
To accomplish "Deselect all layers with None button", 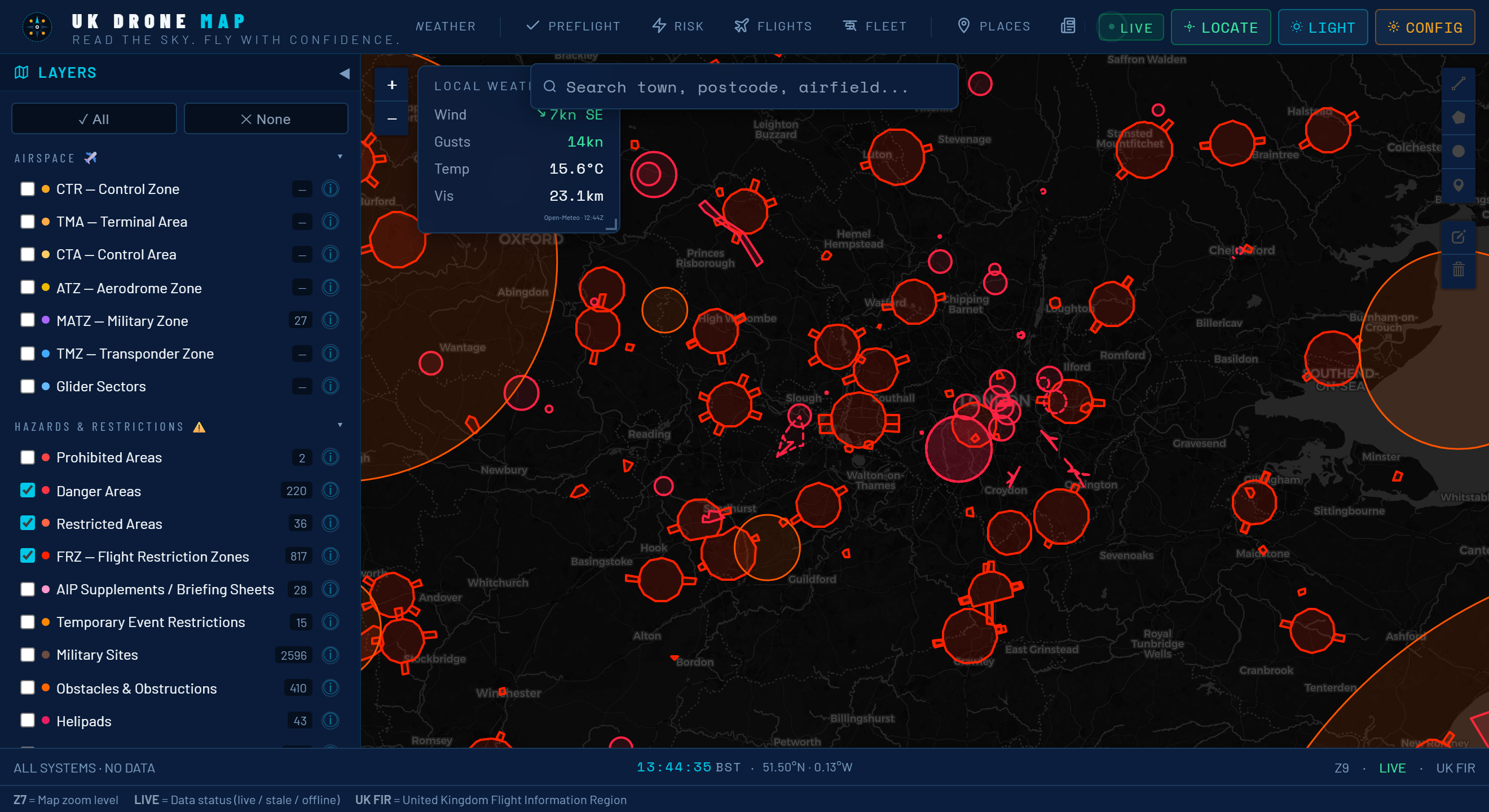I will click(x=266, y=119).
